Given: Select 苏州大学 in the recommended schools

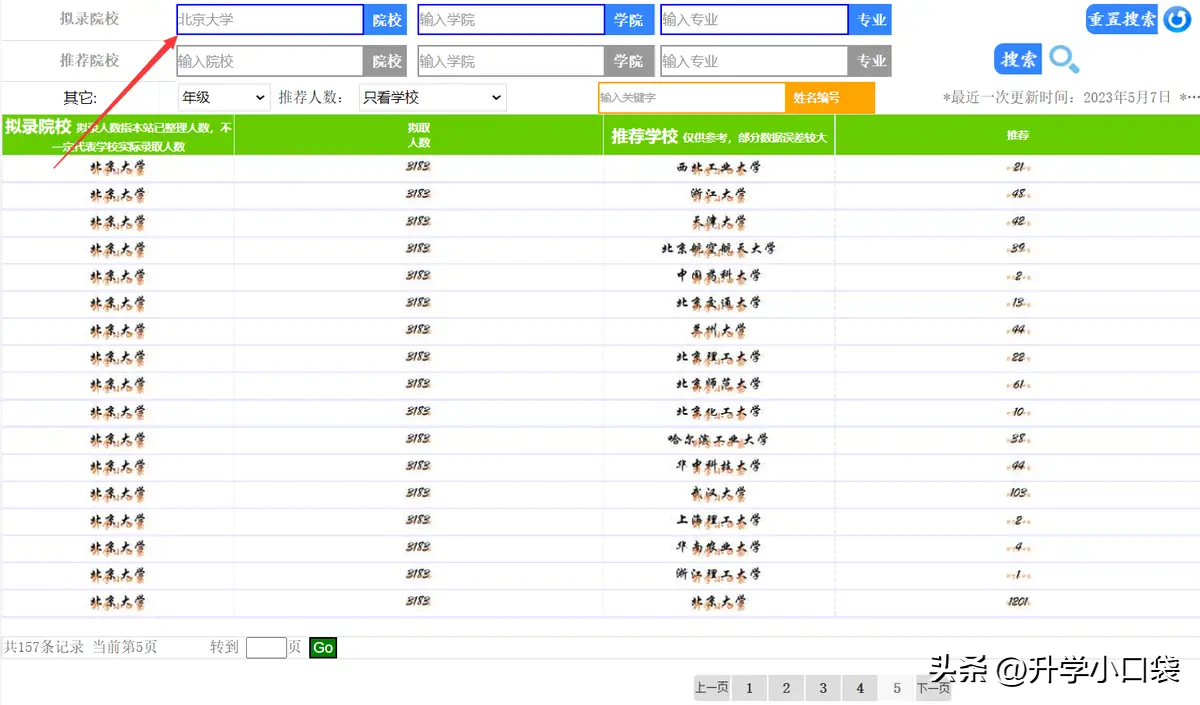Looking at the screenshot, I should 718,330.
